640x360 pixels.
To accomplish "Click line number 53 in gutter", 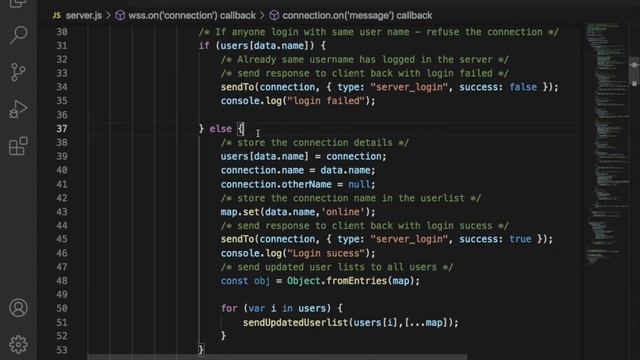I will pos(62,350).
